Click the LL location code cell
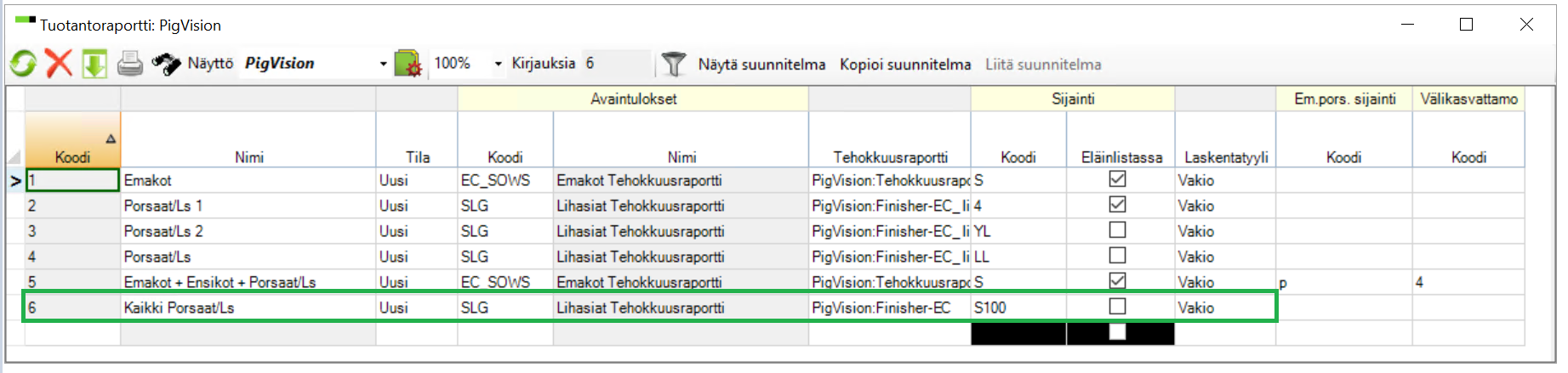The image size is (1568, 373). tap(1018, 257)
